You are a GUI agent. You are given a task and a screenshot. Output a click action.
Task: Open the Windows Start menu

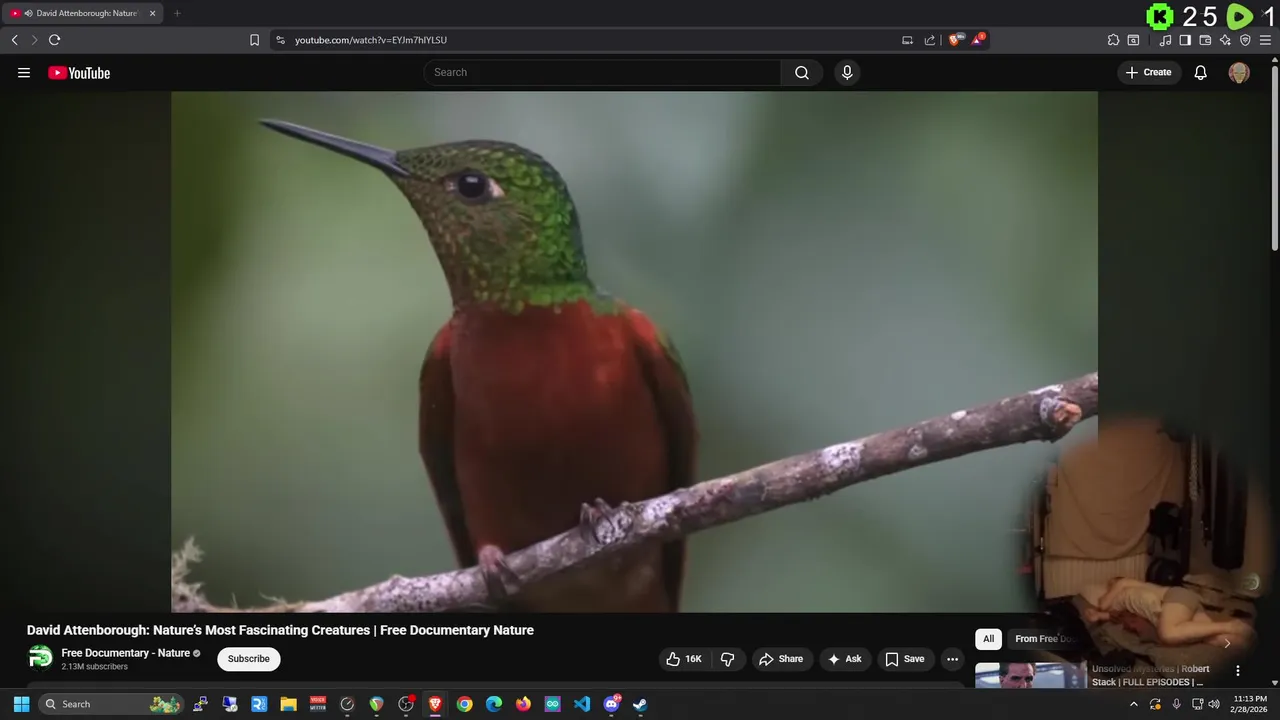pyautogui.click(x=21, y=704)
